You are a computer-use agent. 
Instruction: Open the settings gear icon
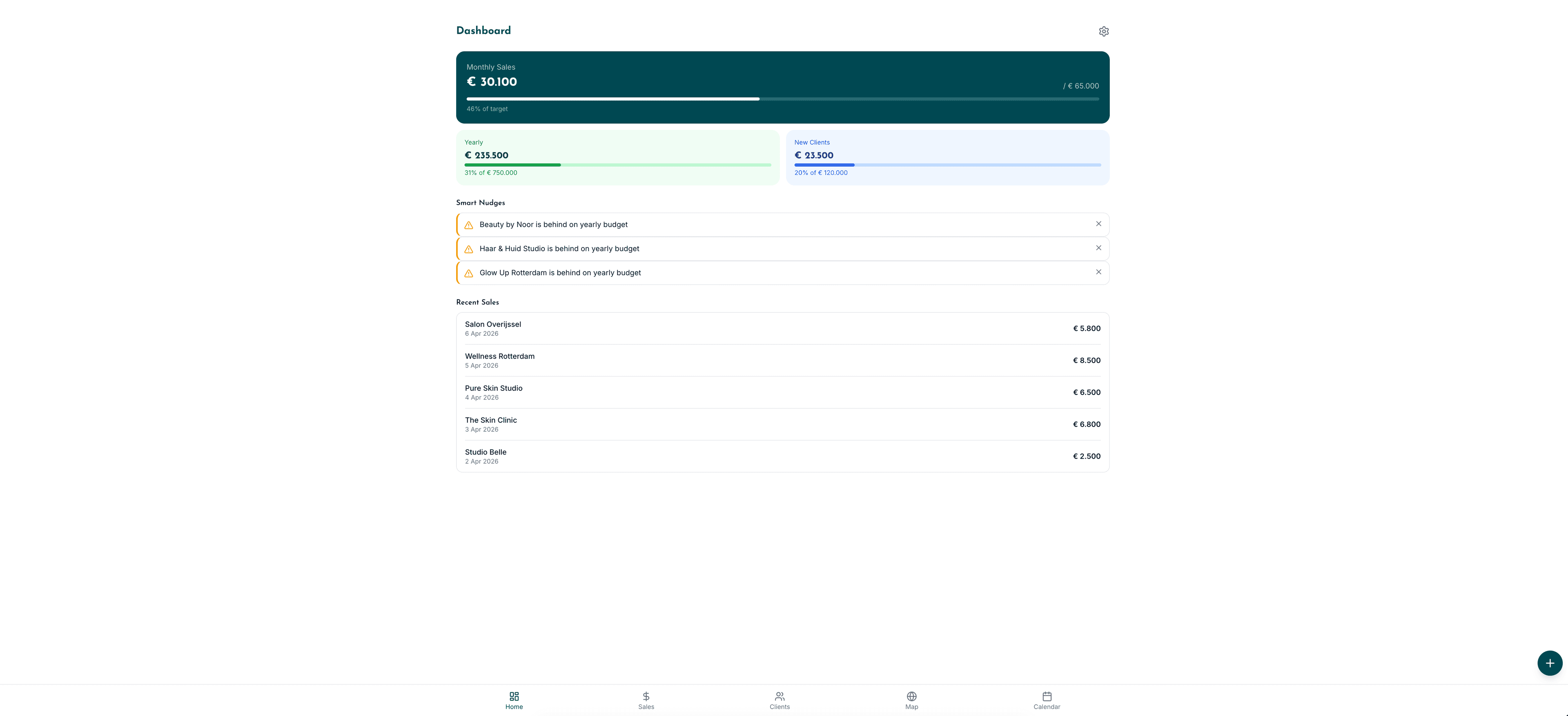click(1104, 31)
